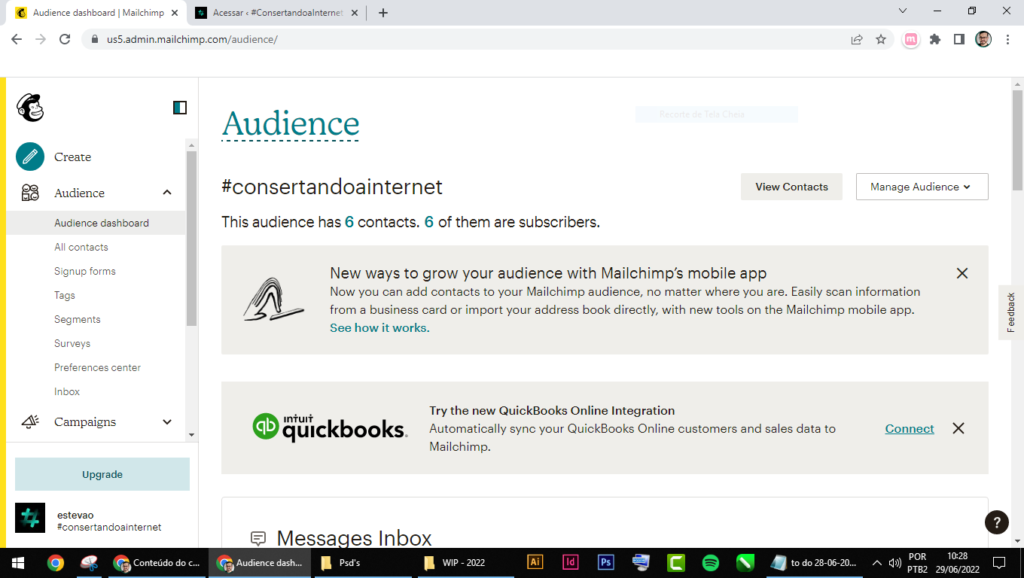1024x578 pixels.
Task: Click the View Contacts button
Action: click(792, 187)
